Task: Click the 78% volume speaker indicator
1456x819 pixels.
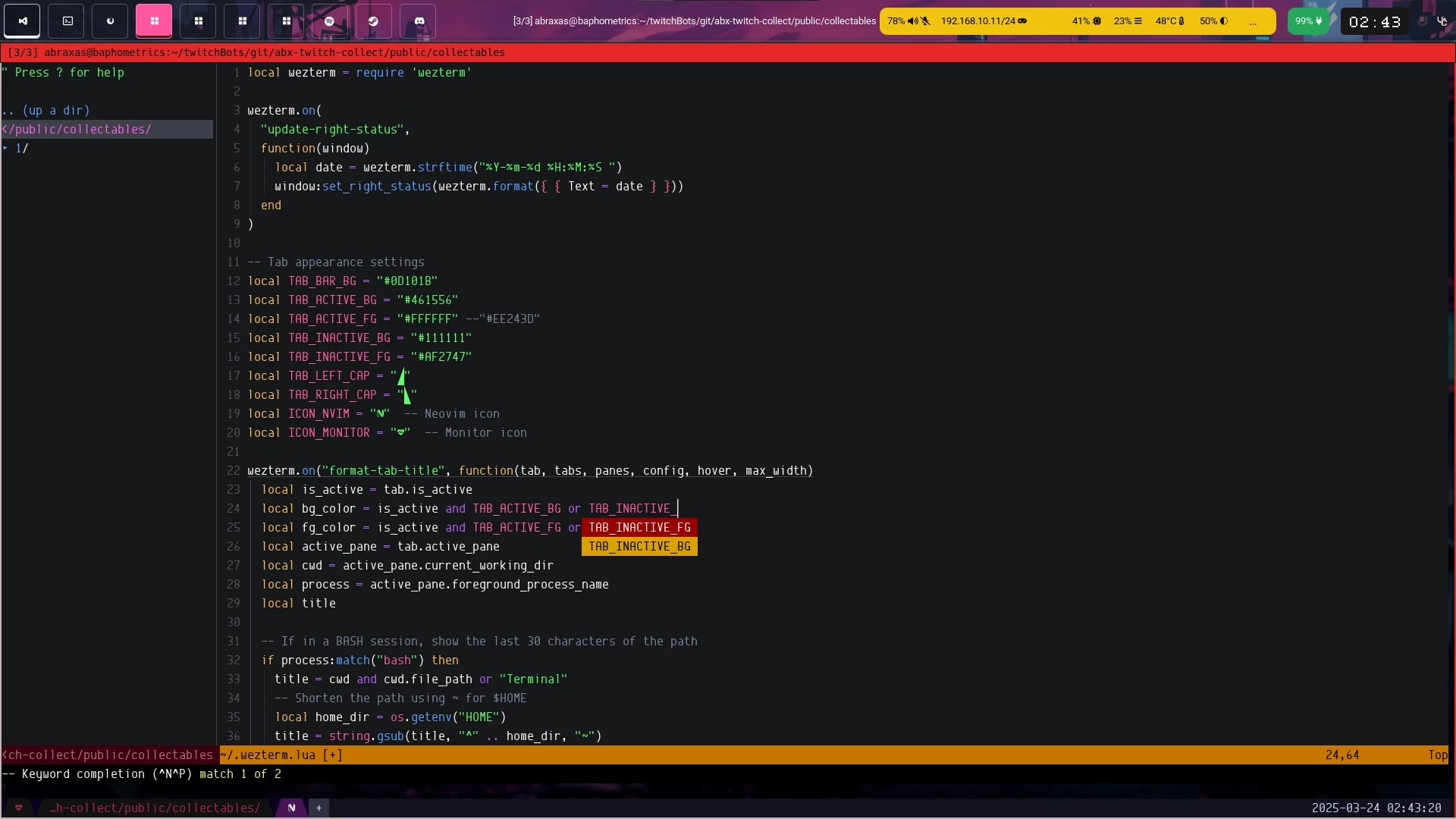Action: click(x=902, y=21)
